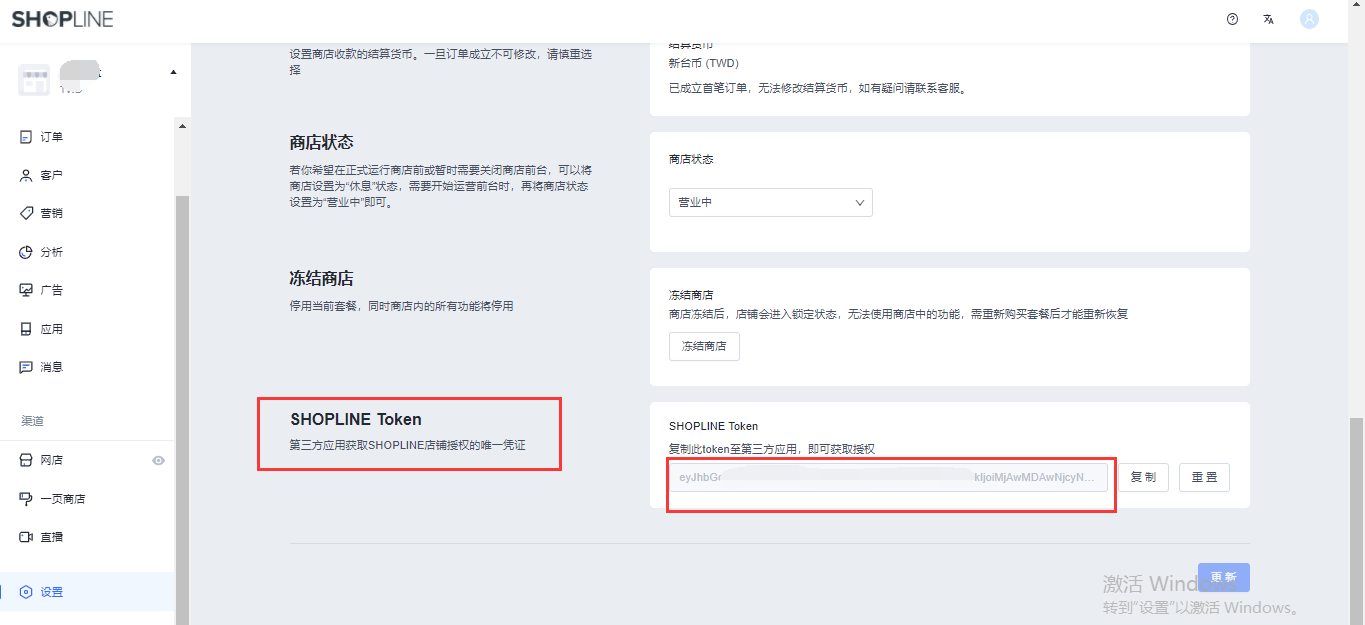Click the 商店状态 section heading
Image resolution: width=1365 pixels, height=625 pixels.
tap(322, 142)
